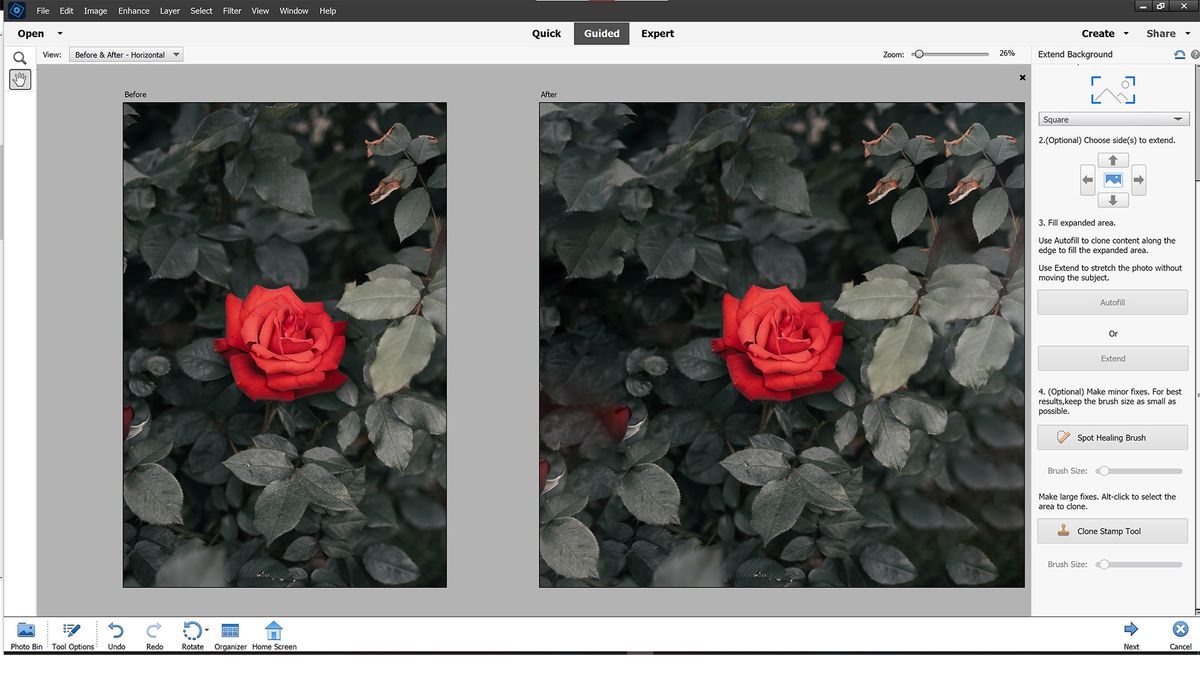Close the preview with the X

1022,77
